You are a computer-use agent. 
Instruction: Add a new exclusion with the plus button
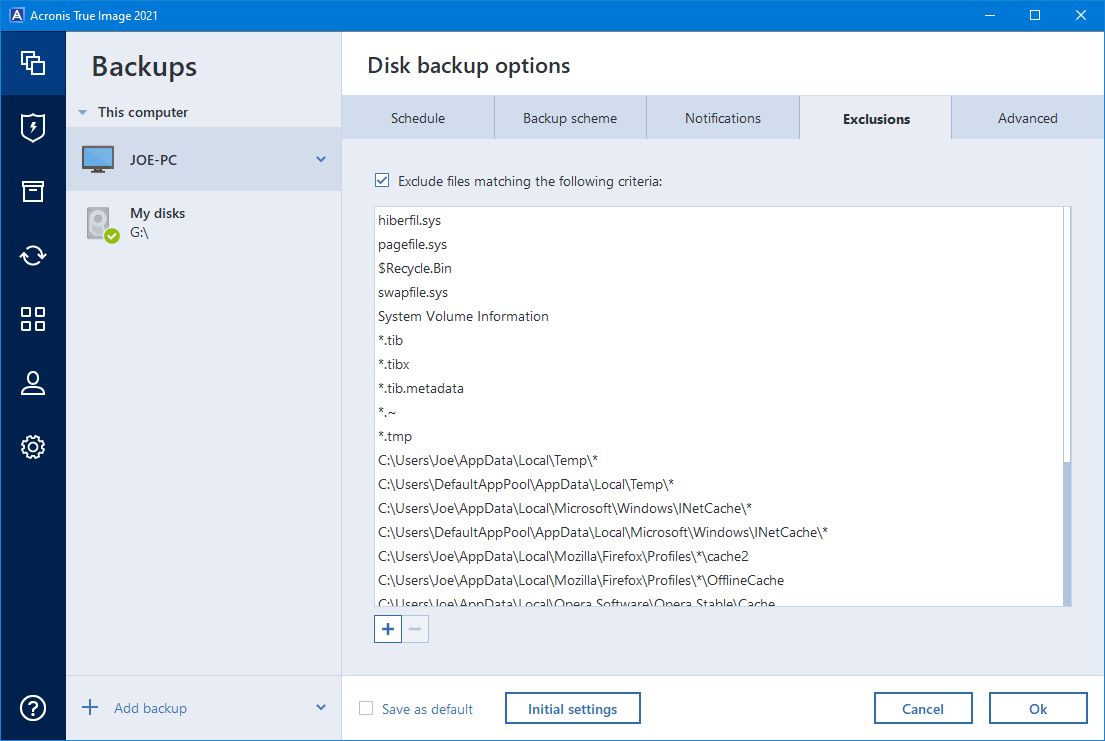(388, 629)
